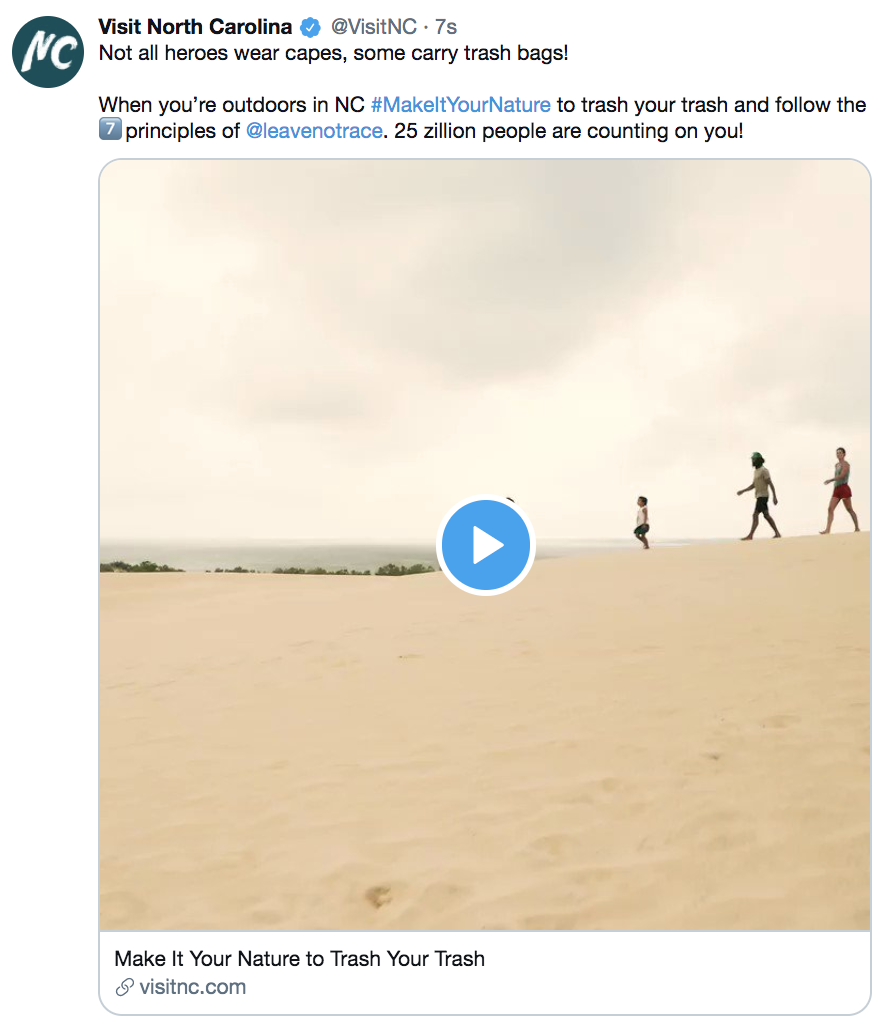Viewport: 884px width, 1030px height.
Task: Click the man wearing a green cap
Action: [x=759, y=495]
